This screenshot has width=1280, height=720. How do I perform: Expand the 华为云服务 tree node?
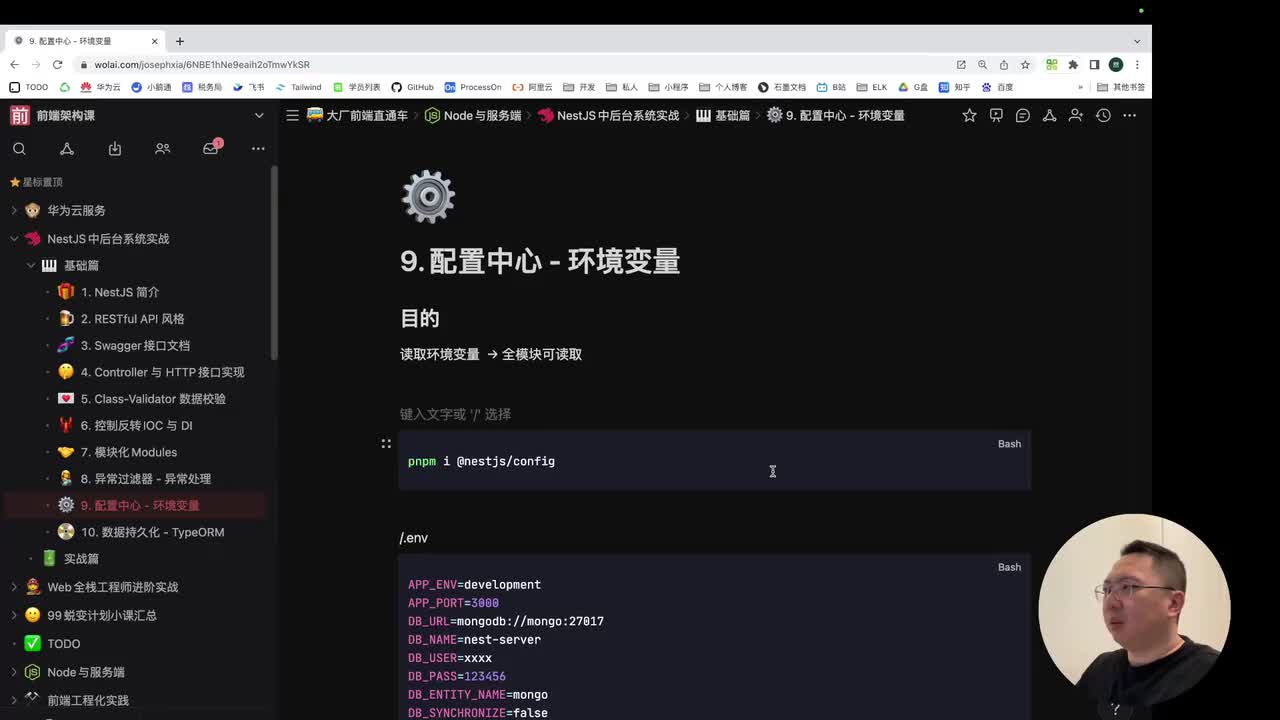pyautogui.click(x=14, y=210)
